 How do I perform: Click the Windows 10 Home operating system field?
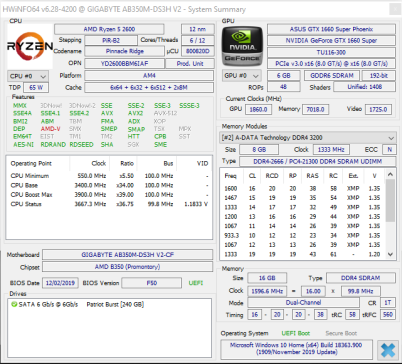point(296,349)
